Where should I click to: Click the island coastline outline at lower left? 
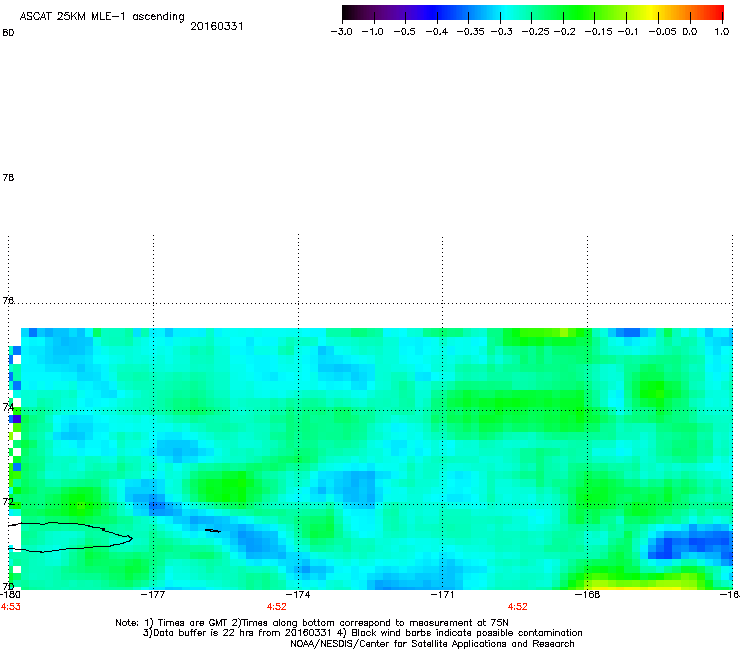[x=71, y=537]
